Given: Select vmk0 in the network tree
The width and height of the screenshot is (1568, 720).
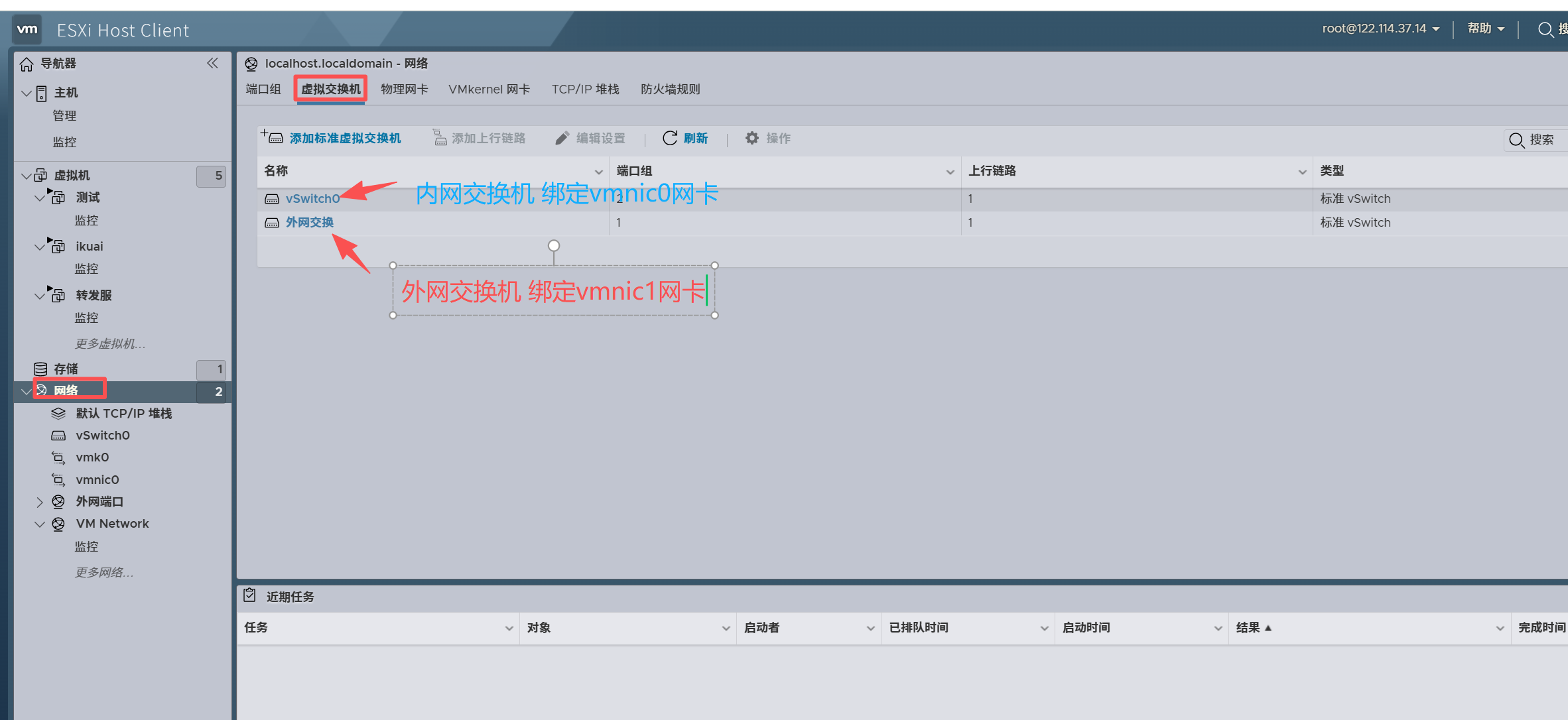Looking at the screenshot, I should tap(92, 457).
